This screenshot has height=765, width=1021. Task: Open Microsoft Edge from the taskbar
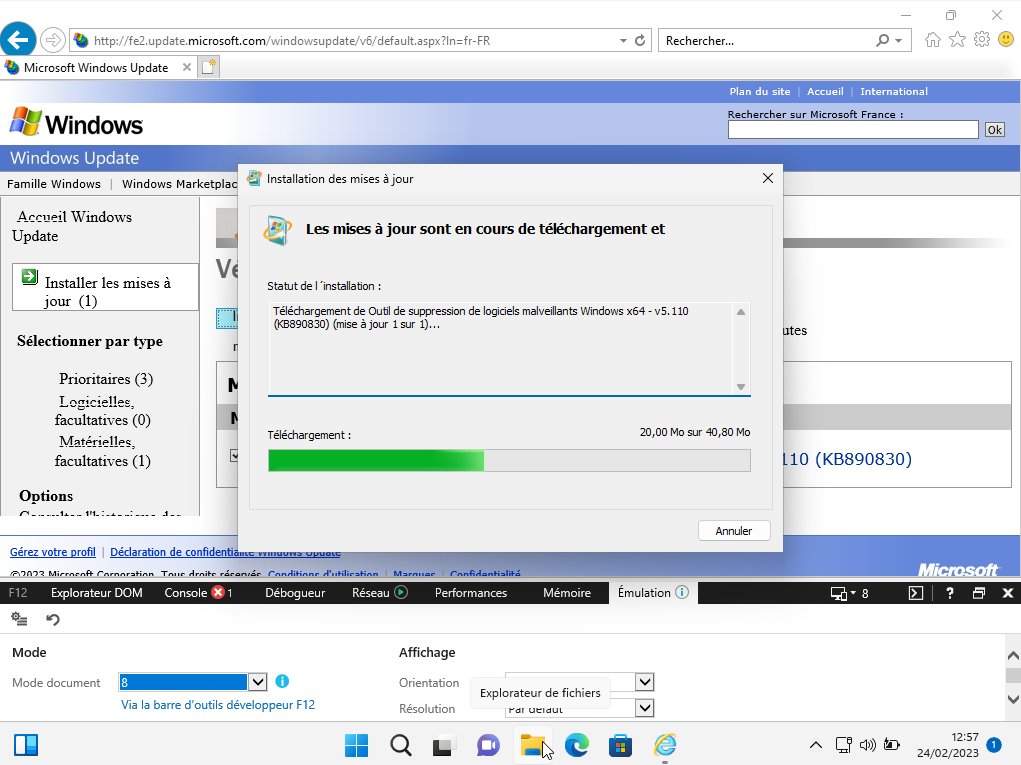pos(577,745)
